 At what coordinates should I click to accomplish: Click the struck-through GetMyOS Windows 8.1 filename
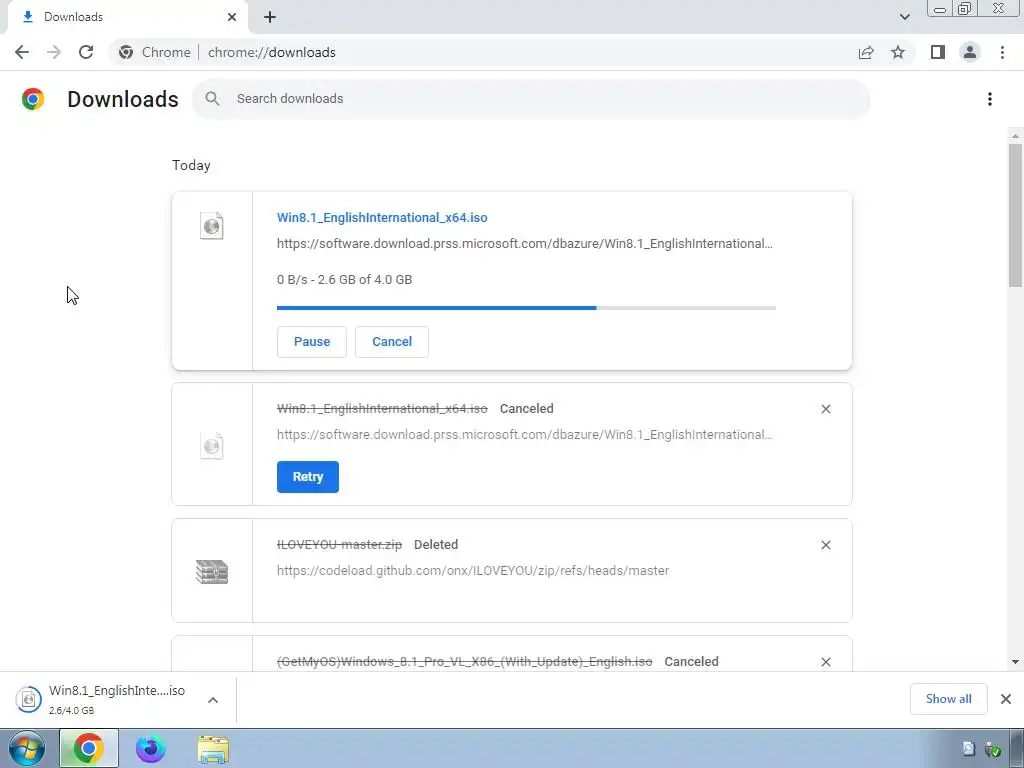464,662
